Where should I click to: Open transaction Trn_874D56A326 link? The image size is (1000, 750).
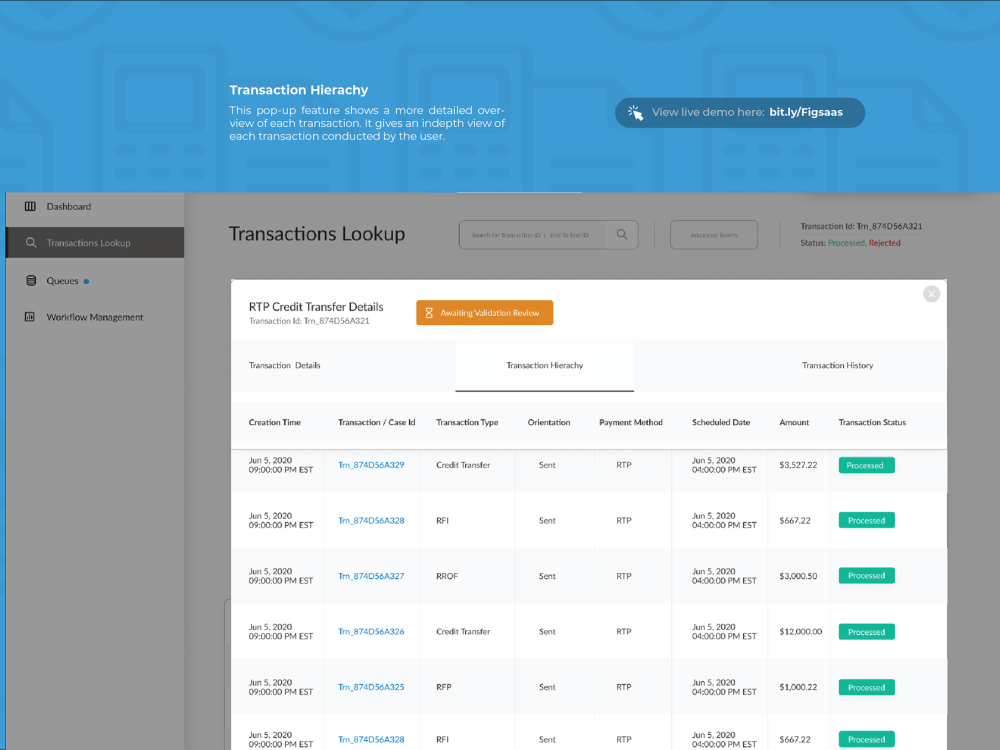click(371, 631)
